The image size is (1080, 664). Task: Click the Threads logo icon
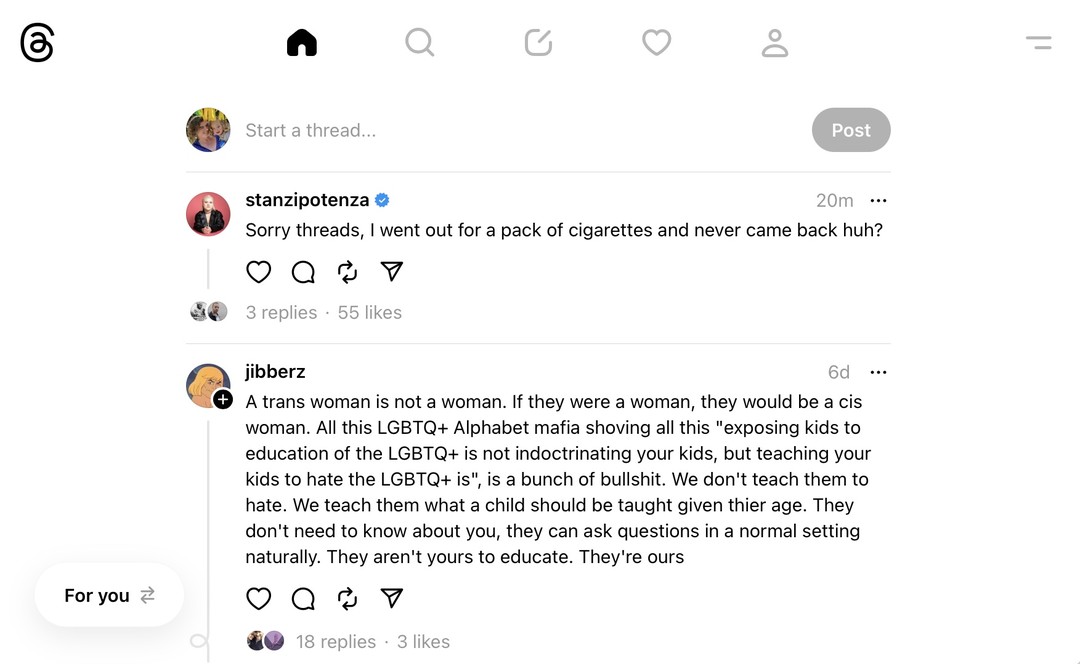coord(37,43)
